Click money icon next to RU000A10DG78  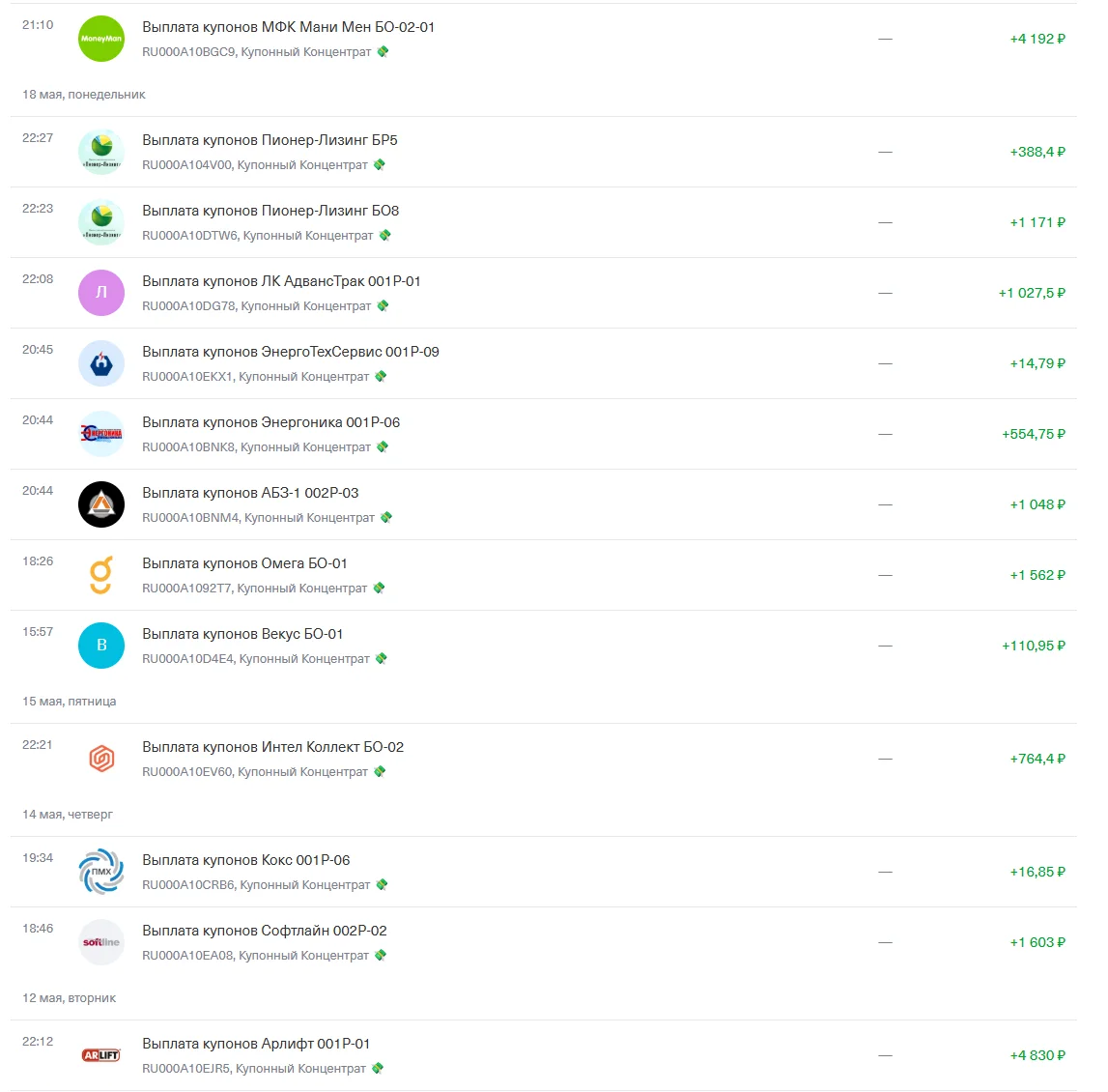click(383, 306)
